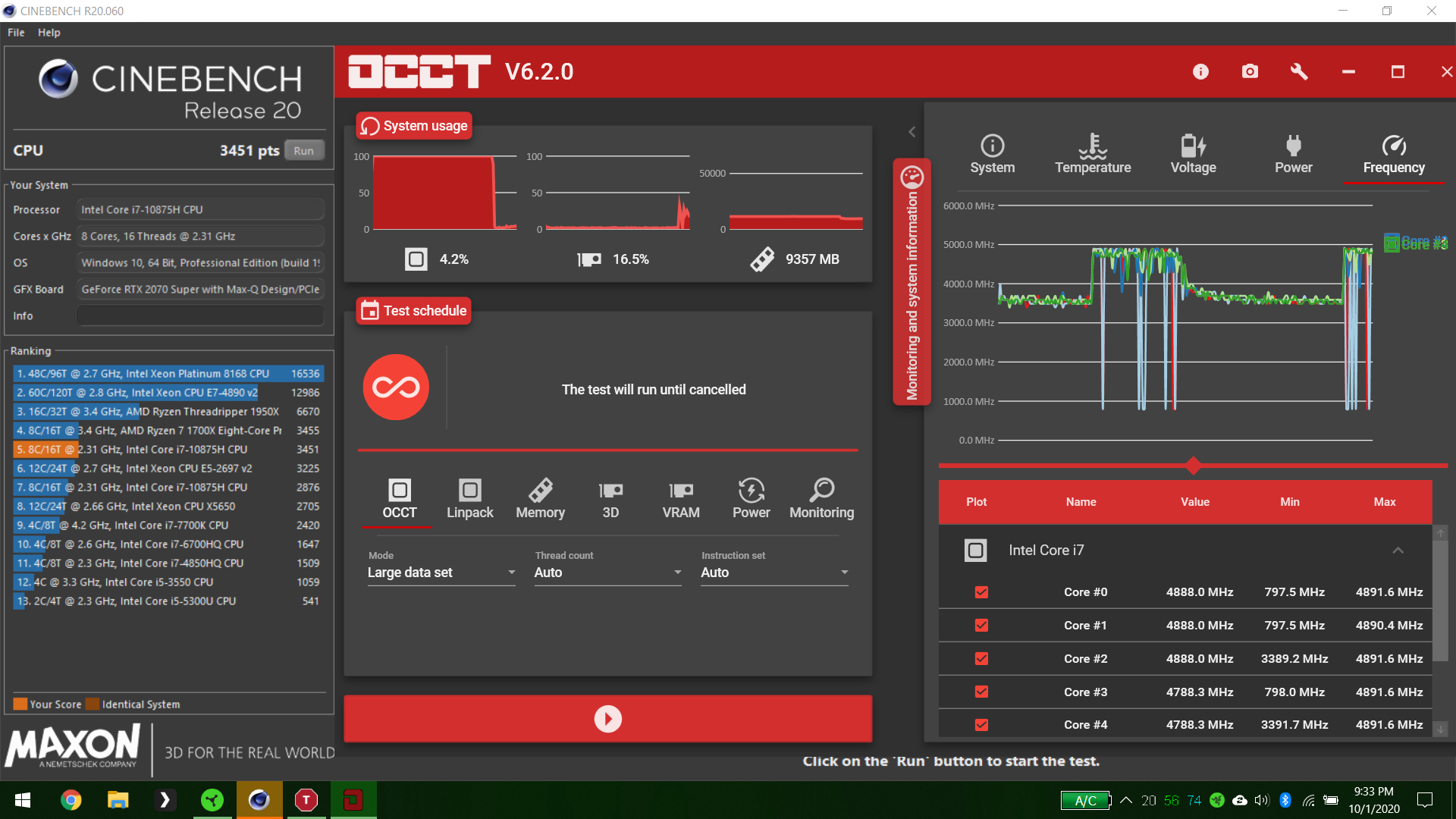1456x819 pixels.
Task: Select the VRAM test icon
Action: coord(680,498)
